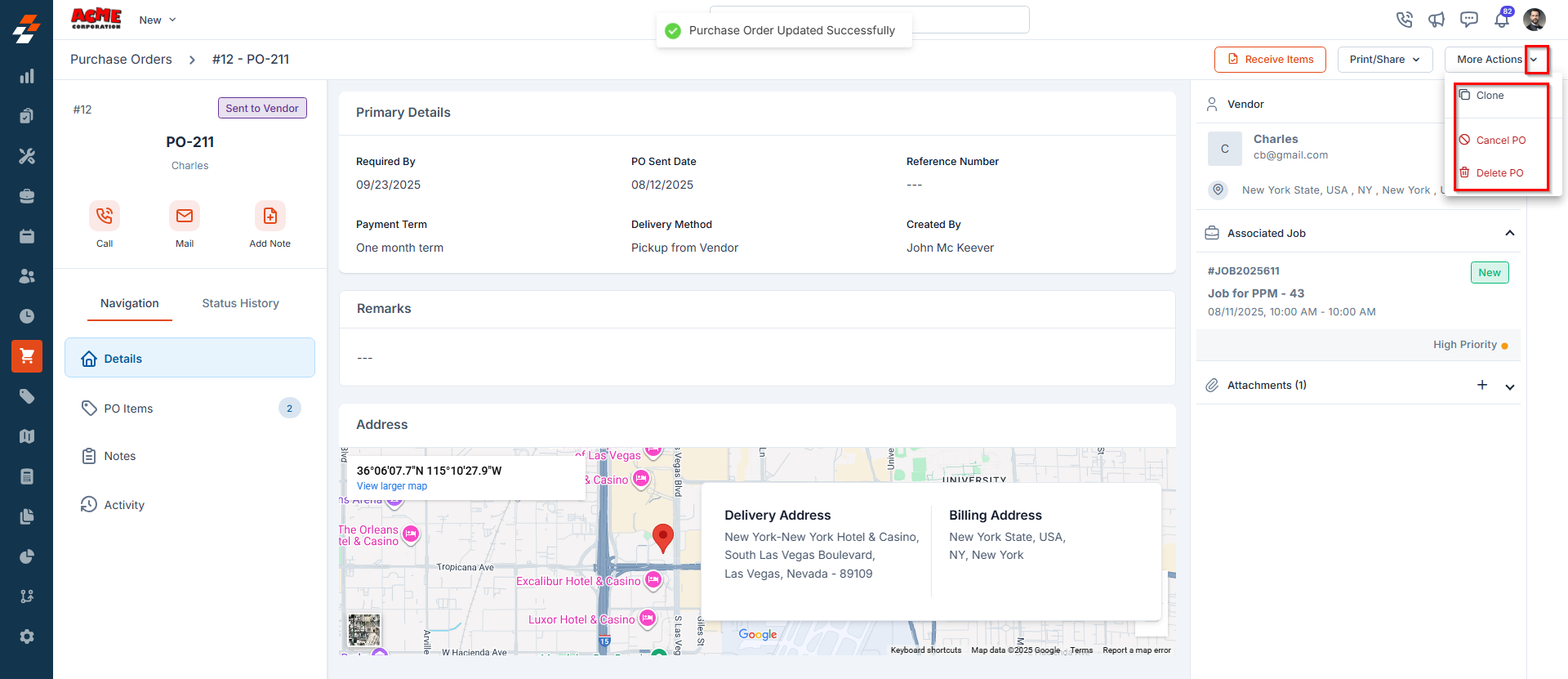Click the Receive Items button
Viewport: 1568px width, 679px height.
[1270, 60]
